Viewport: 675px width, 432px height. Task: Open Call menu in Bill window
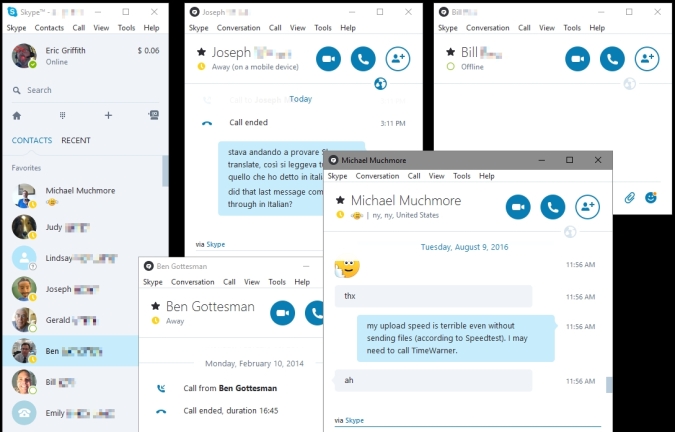point(524,28)
